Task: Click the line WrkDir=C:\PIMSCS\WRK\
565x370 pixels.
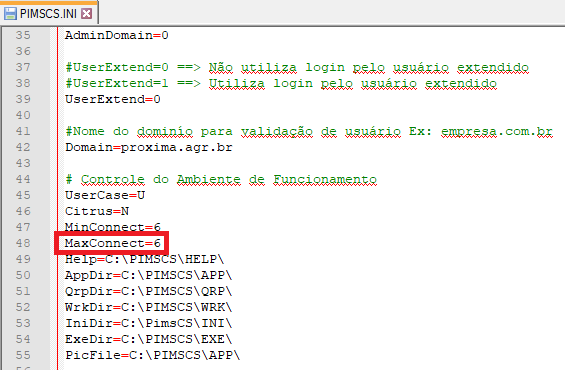Action: point(148,307)
